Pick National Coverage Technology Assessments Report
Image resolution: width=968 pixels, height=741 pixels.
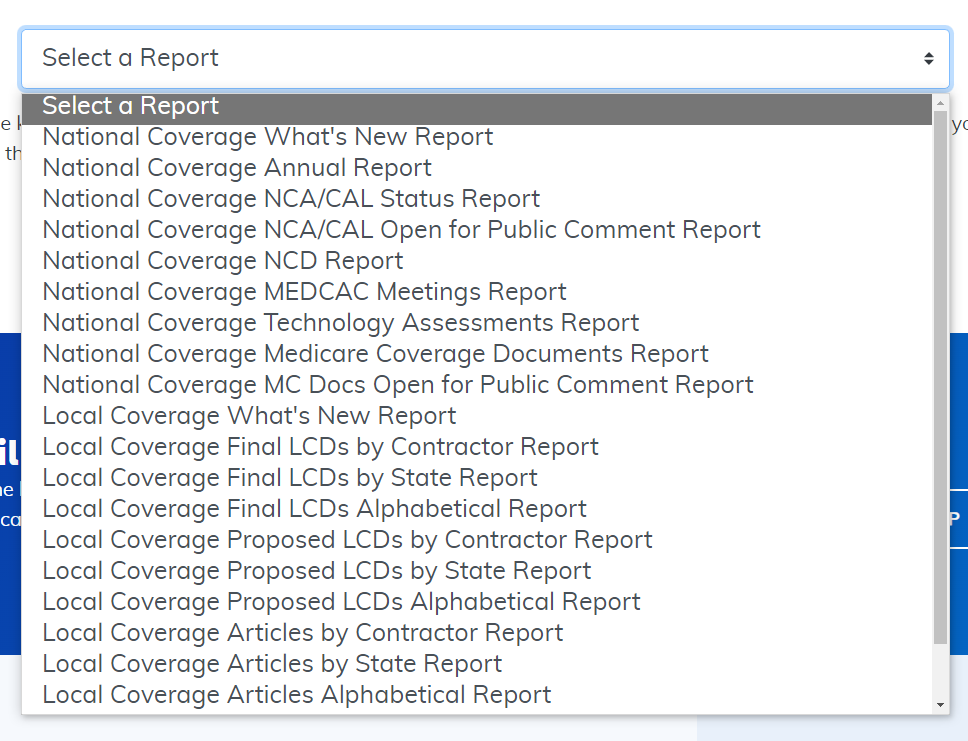(x=341, y=323)
